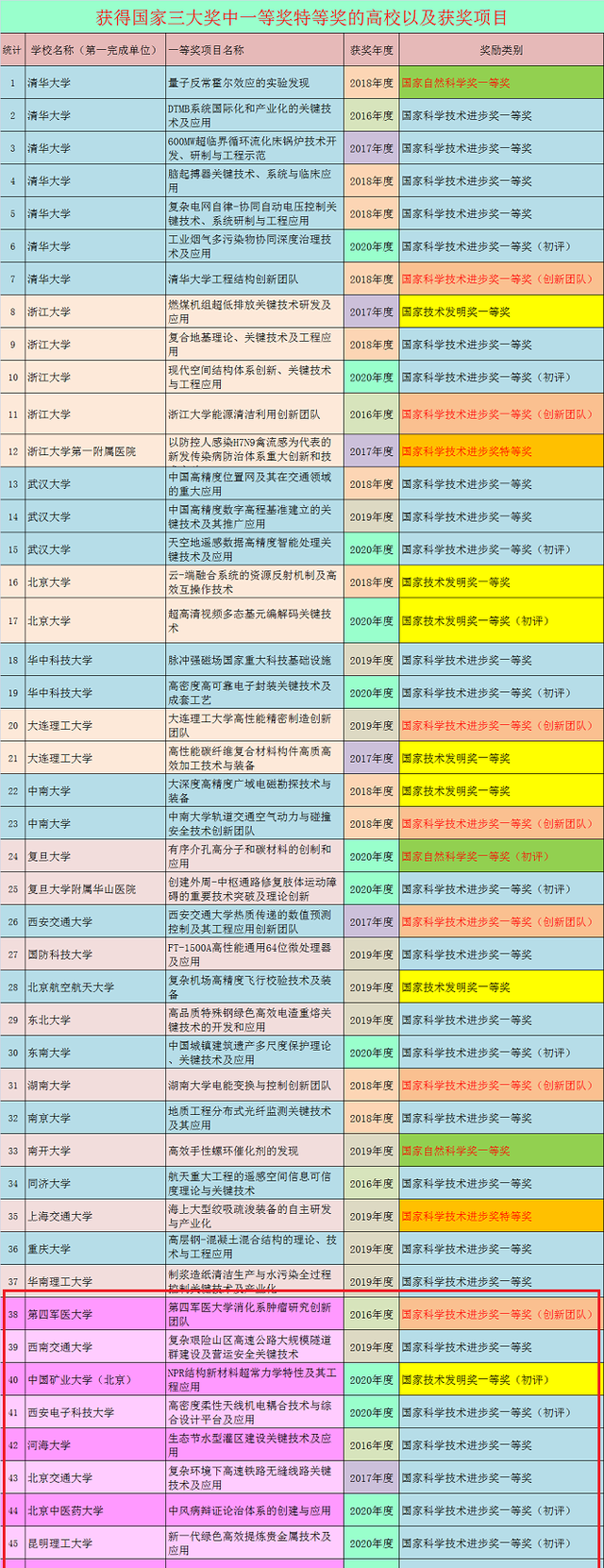Select the 获奖年度 column header
604x1568 pixels.
point(372,50)
